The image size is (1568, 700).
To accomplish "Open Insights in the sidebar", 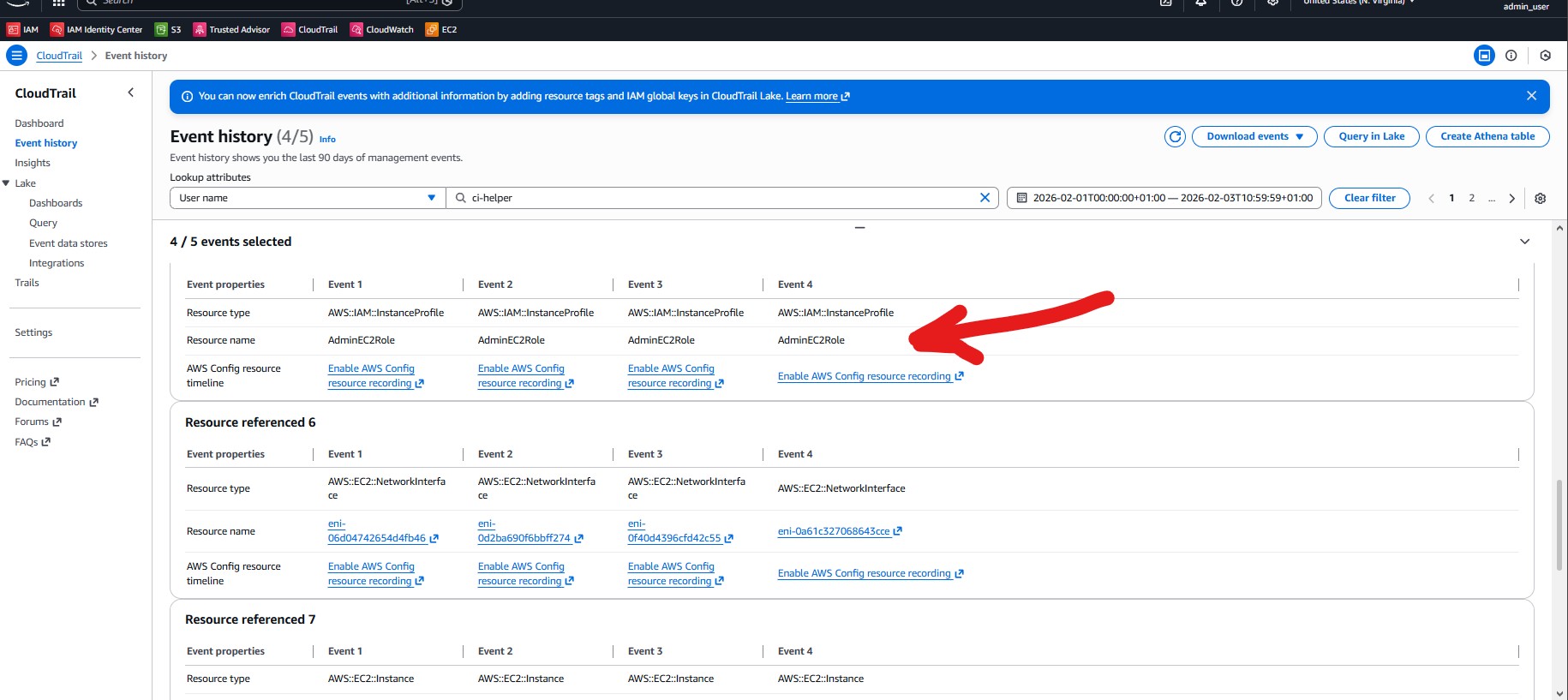I will [33, 163].
